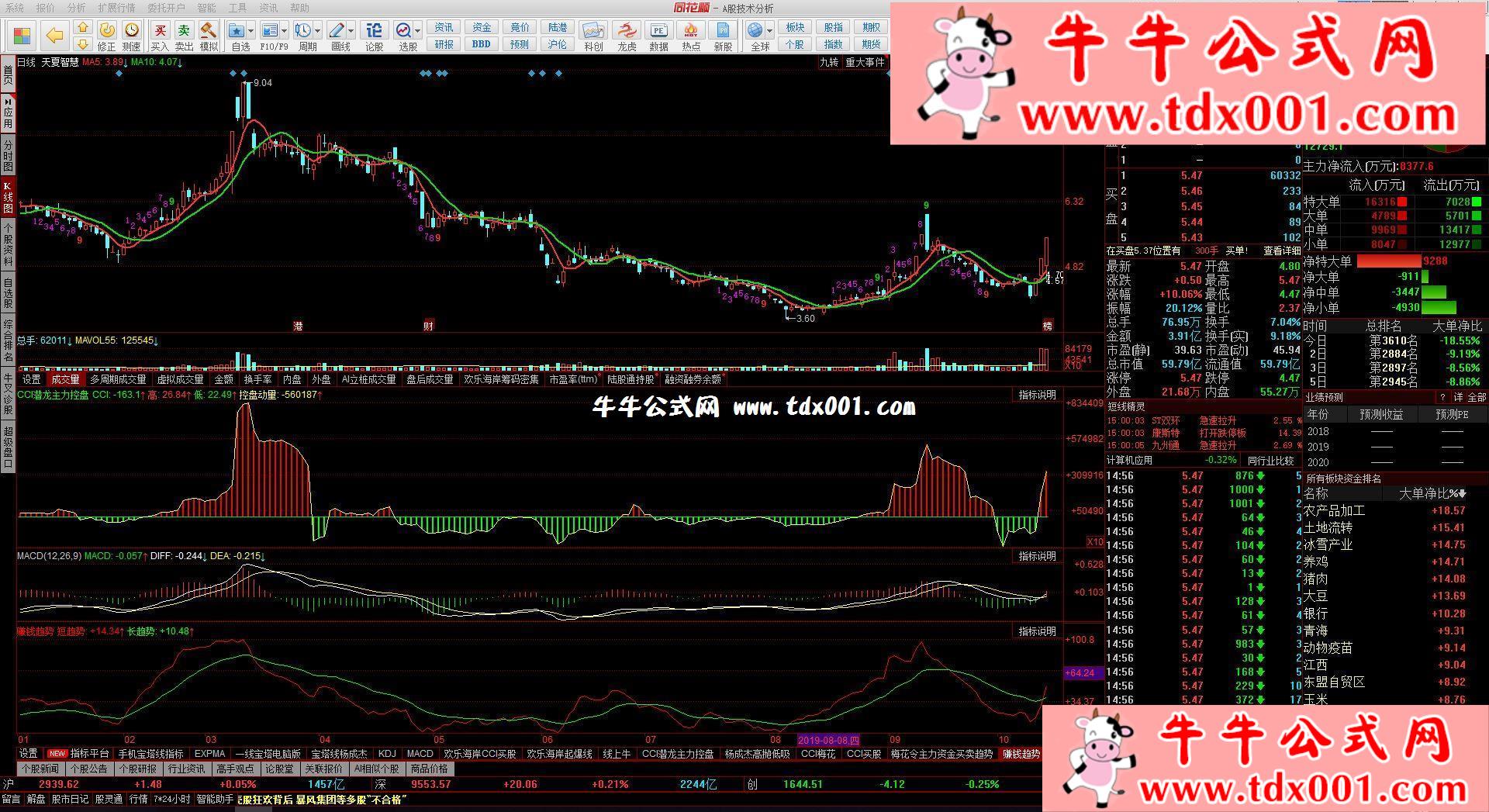
Task: Toggle the 重大事件 major events overlay
Action: coord(865,62)
